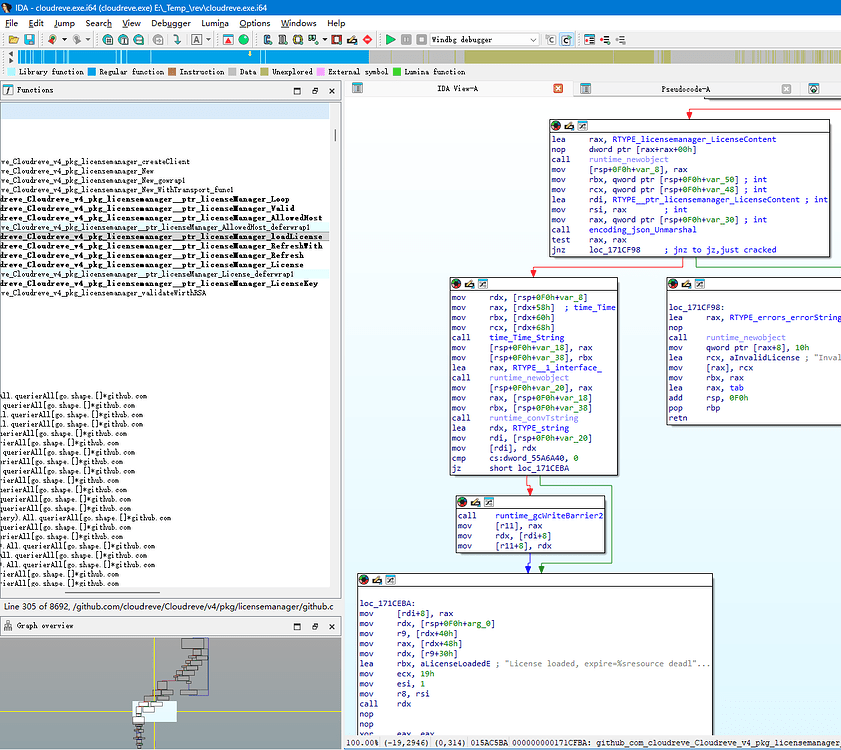Open the Options menu
841x750 pixels.
pyautogui.click(x=255, y=23)
